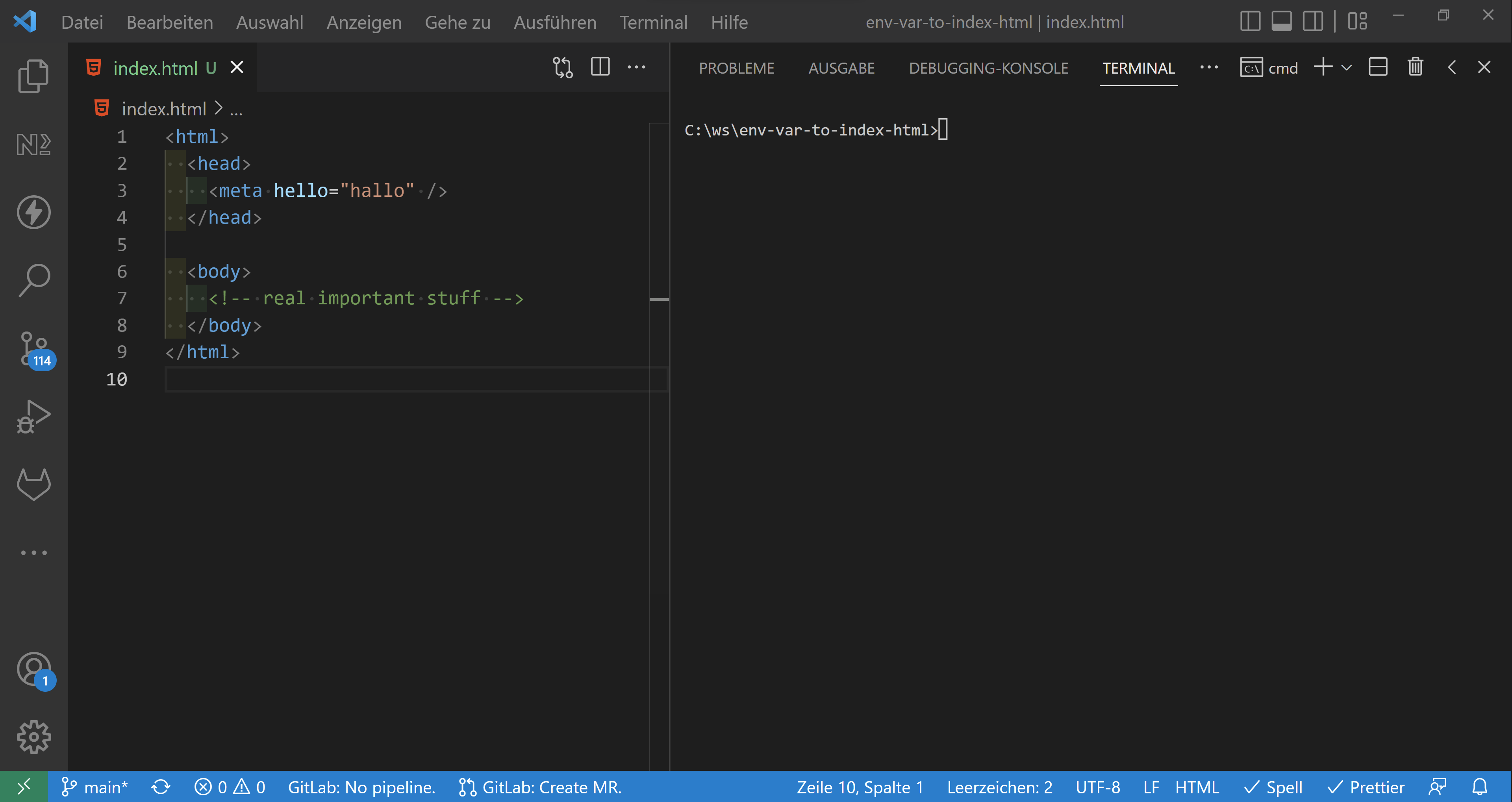
Task: Synchronize changes via status bar sync icon
Action: 161,787
